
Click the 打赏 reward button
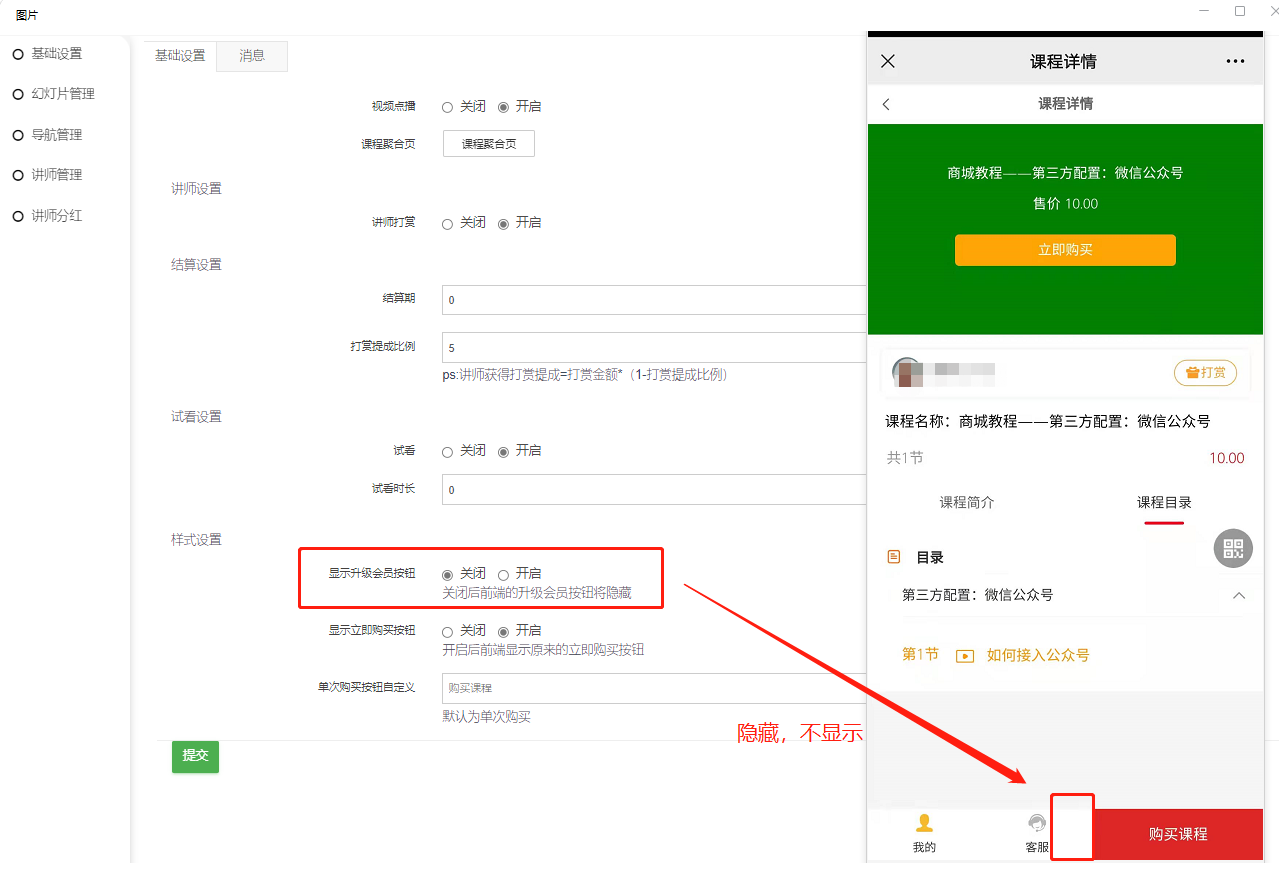tap(1205, 373)
